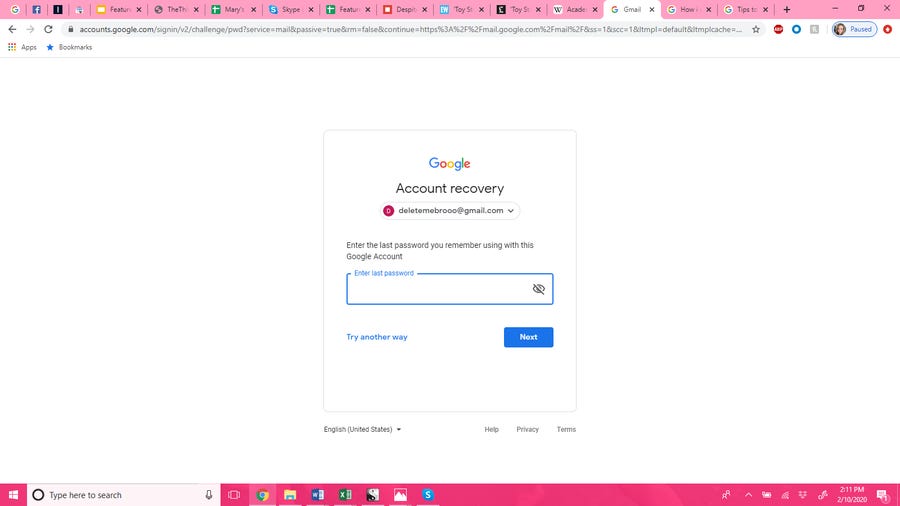Open File Explorer from the taskbar

point(290,495)
